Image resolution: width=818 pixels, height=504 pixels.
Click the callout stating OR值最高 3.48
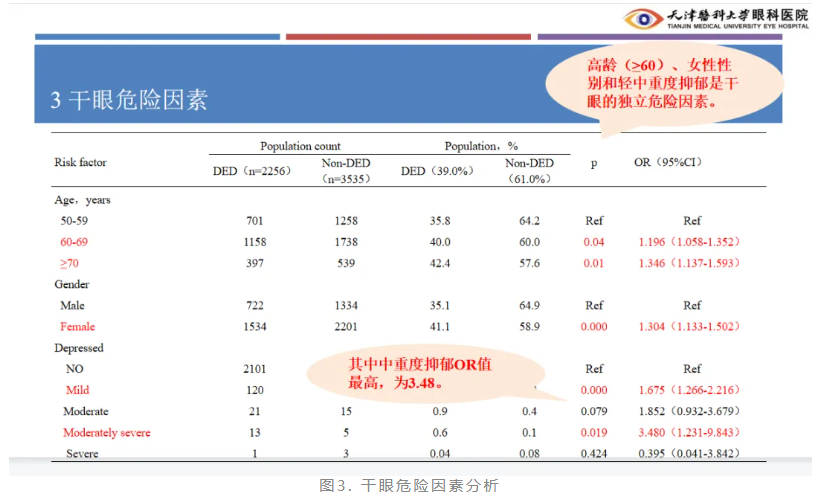click(419, 374)
